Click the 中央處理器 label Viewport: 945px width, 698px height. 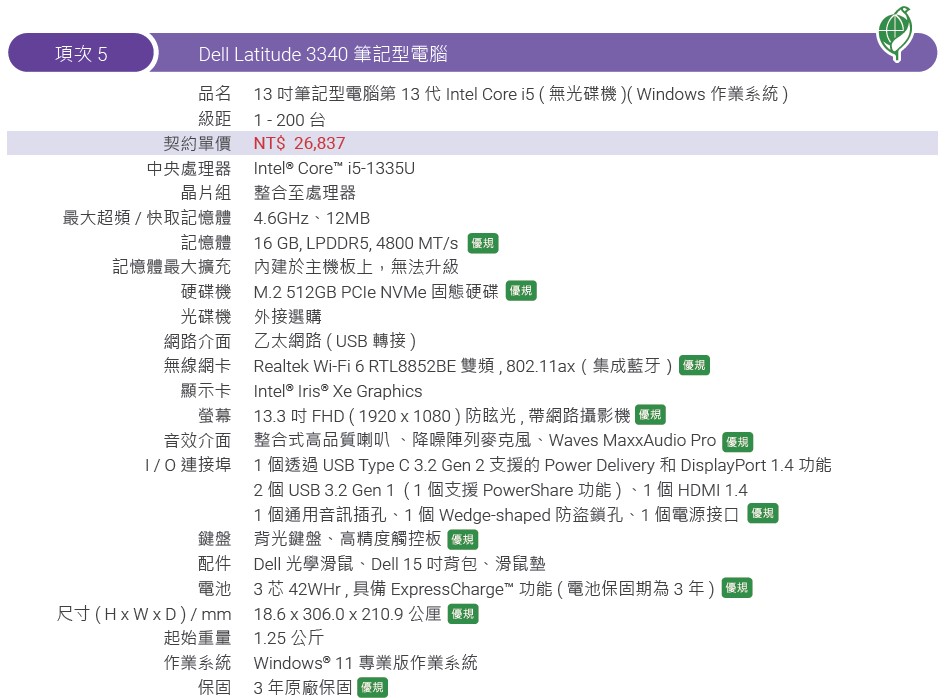coord(189,168)
